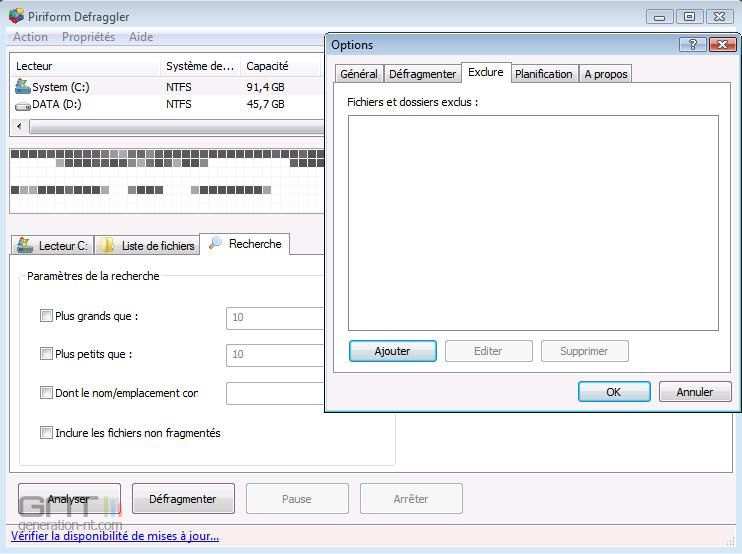Click the drive icon on Lecteur C: tab

25,245
